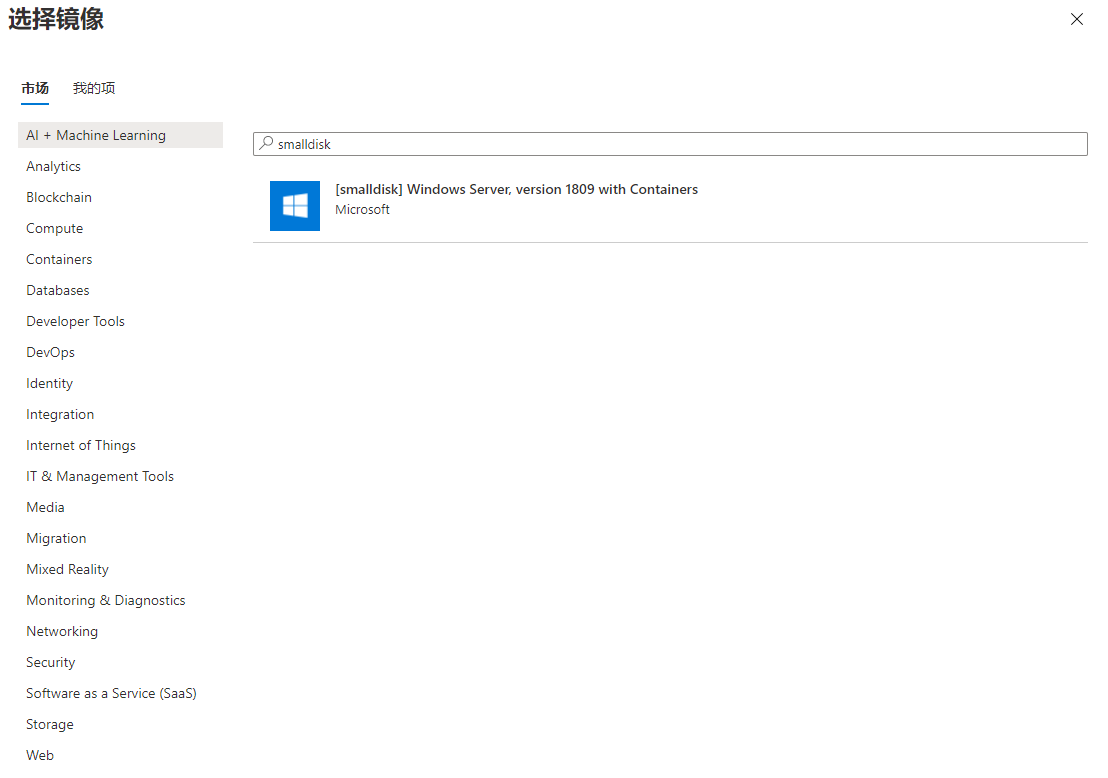Image resolution: width=1108 pixels, height=778 pixels.
Task: Select the DevOps category
Action: tap(51, 352)
